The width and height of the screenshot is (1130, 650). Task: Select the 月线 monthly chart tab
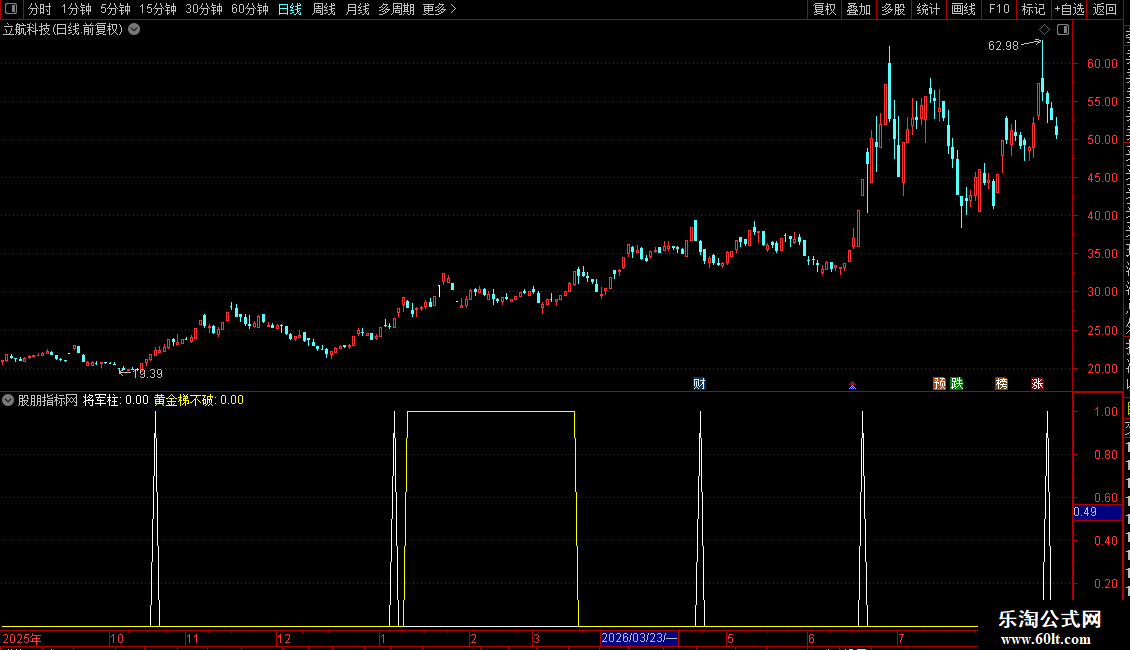point(357,9)
